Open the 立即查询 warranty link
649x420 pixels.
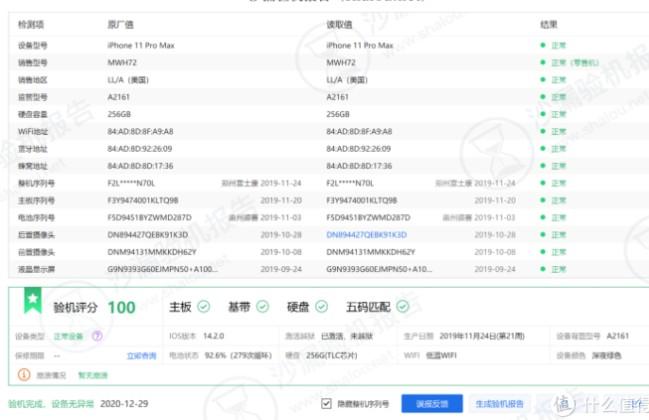[x=141, y=356]
